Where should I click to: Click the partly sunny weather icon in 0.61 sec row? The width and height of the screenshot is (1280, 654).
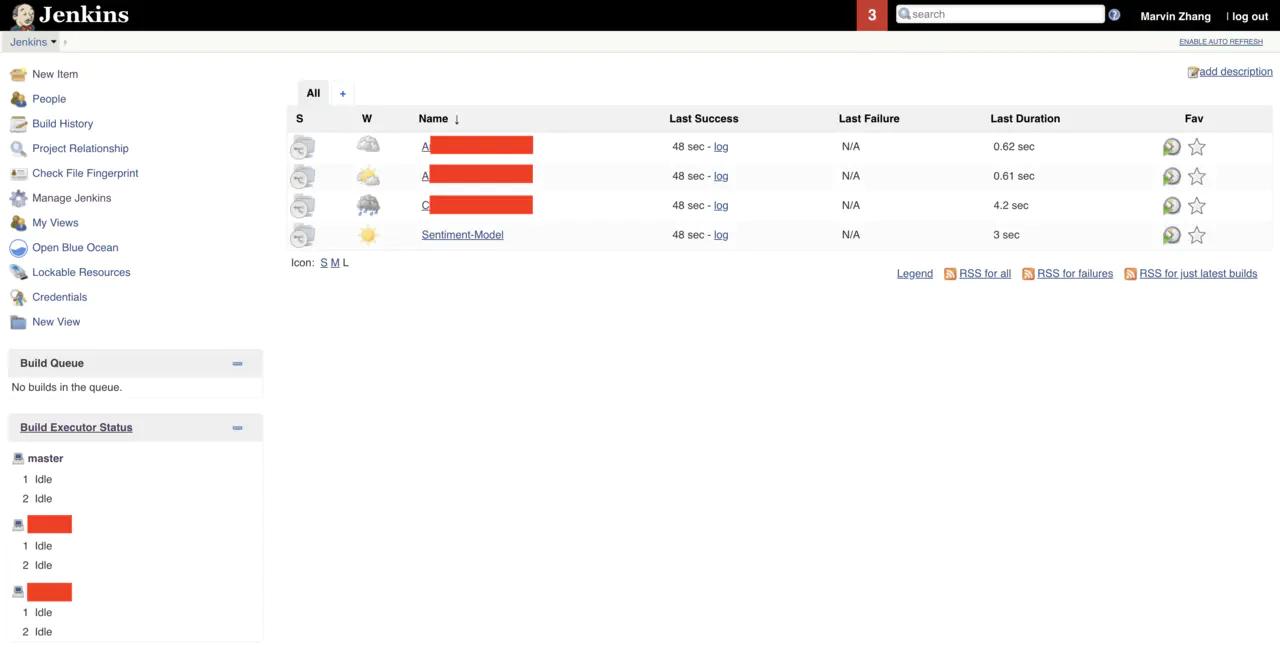(x=368, y=177)
